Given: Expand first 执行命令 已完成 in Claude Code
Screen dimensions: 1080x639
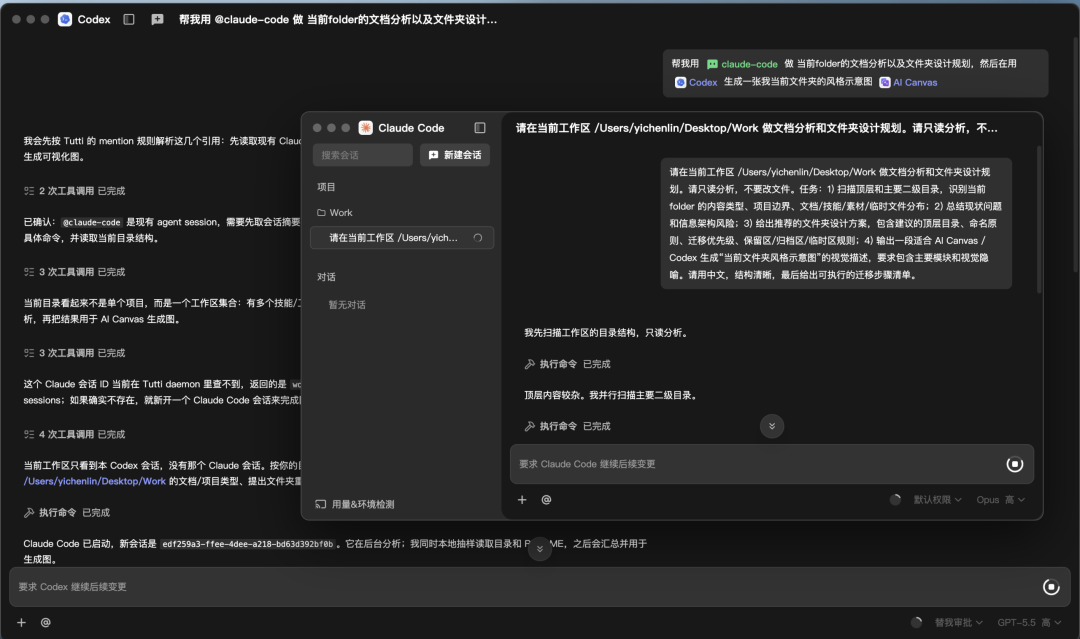Looking at the screenshot, I should pos(568,364).
